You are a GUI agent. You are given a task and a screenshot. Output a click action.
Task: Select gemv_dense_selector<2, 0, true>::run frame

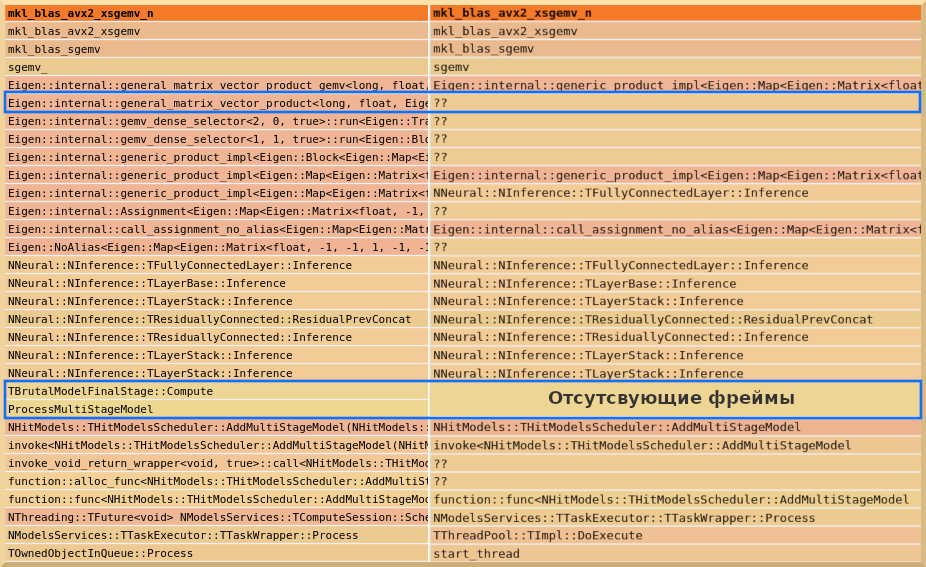tap(216, 121)
